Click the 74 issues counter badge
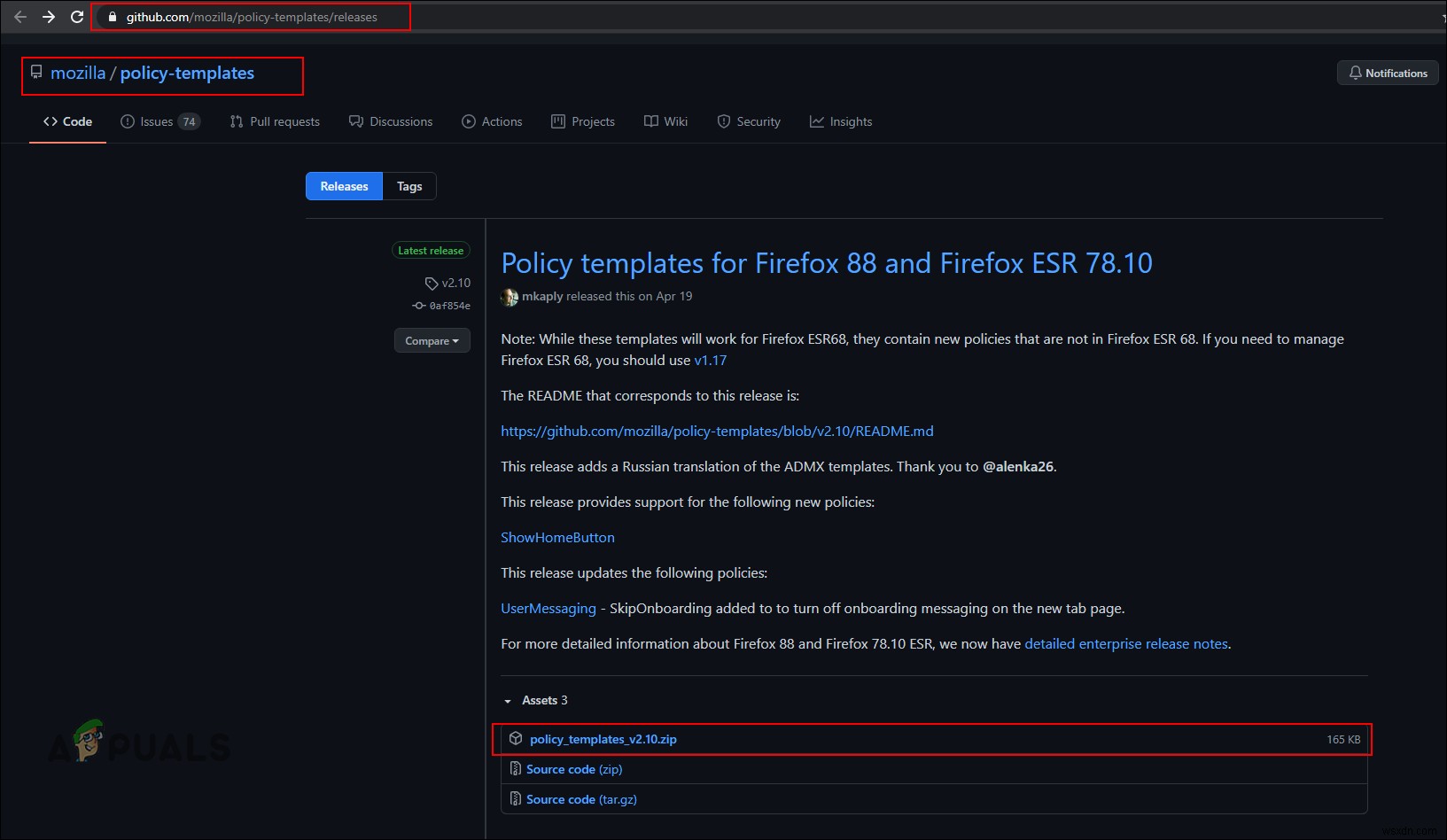The width and height of the screenshot is (1447, 840). pos(189,121)
